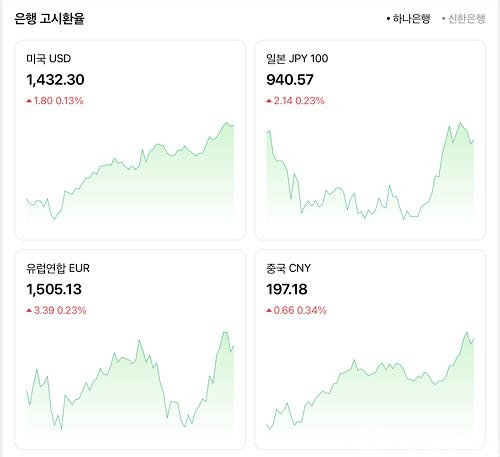Open the 중국 CNY rate card

pos(370,349)
